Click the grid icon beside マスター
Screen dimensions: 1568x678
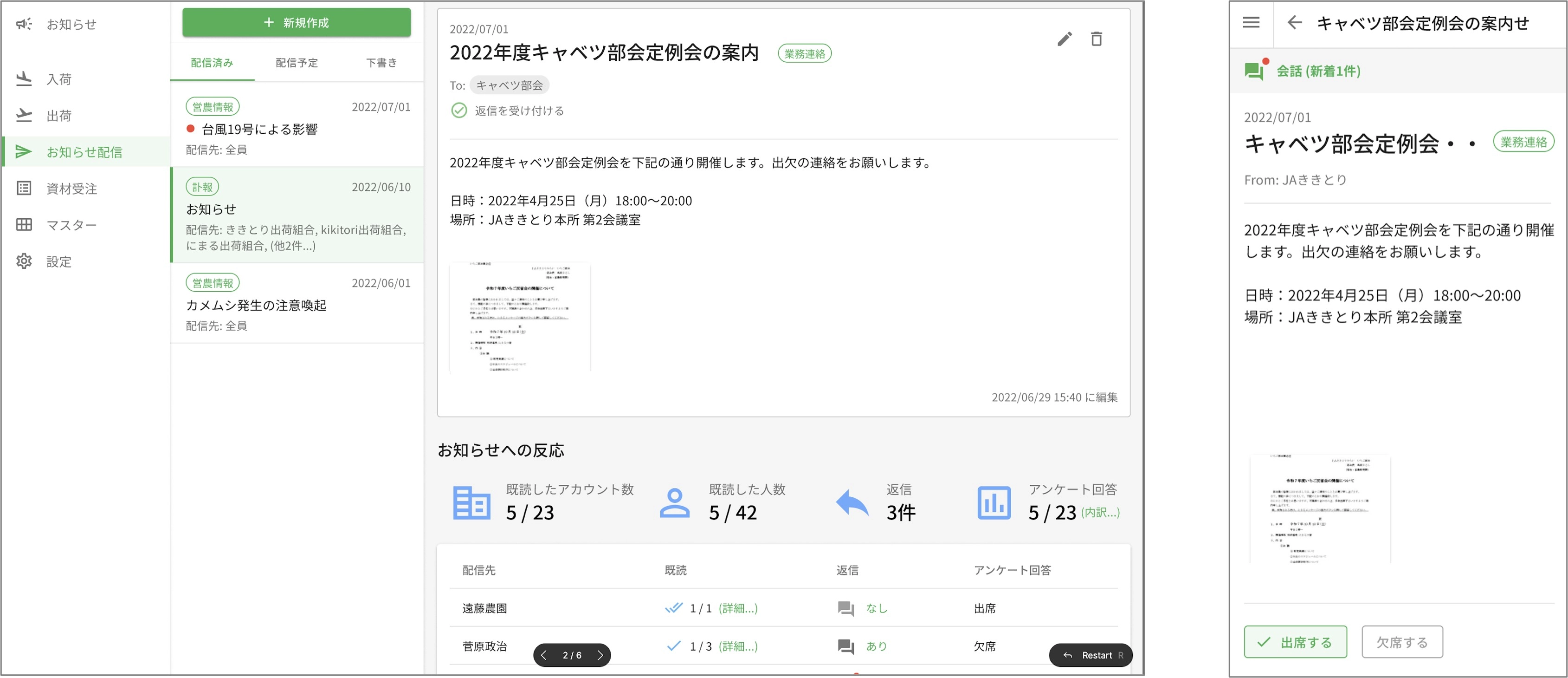[x=24, y=225]
